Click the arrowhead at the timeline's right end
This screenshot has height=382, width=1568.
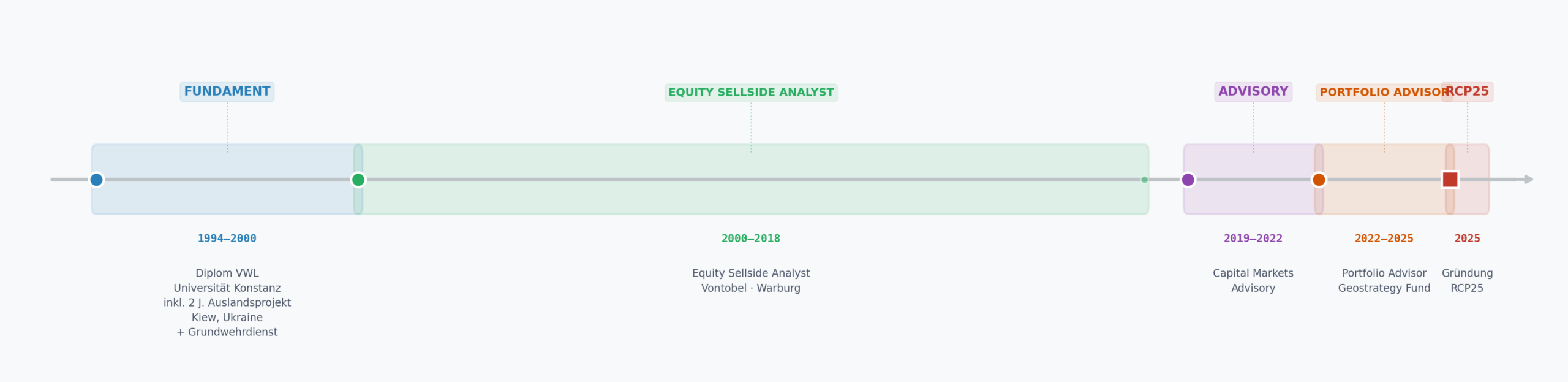pyautogui.click(x=1528, y=180)
